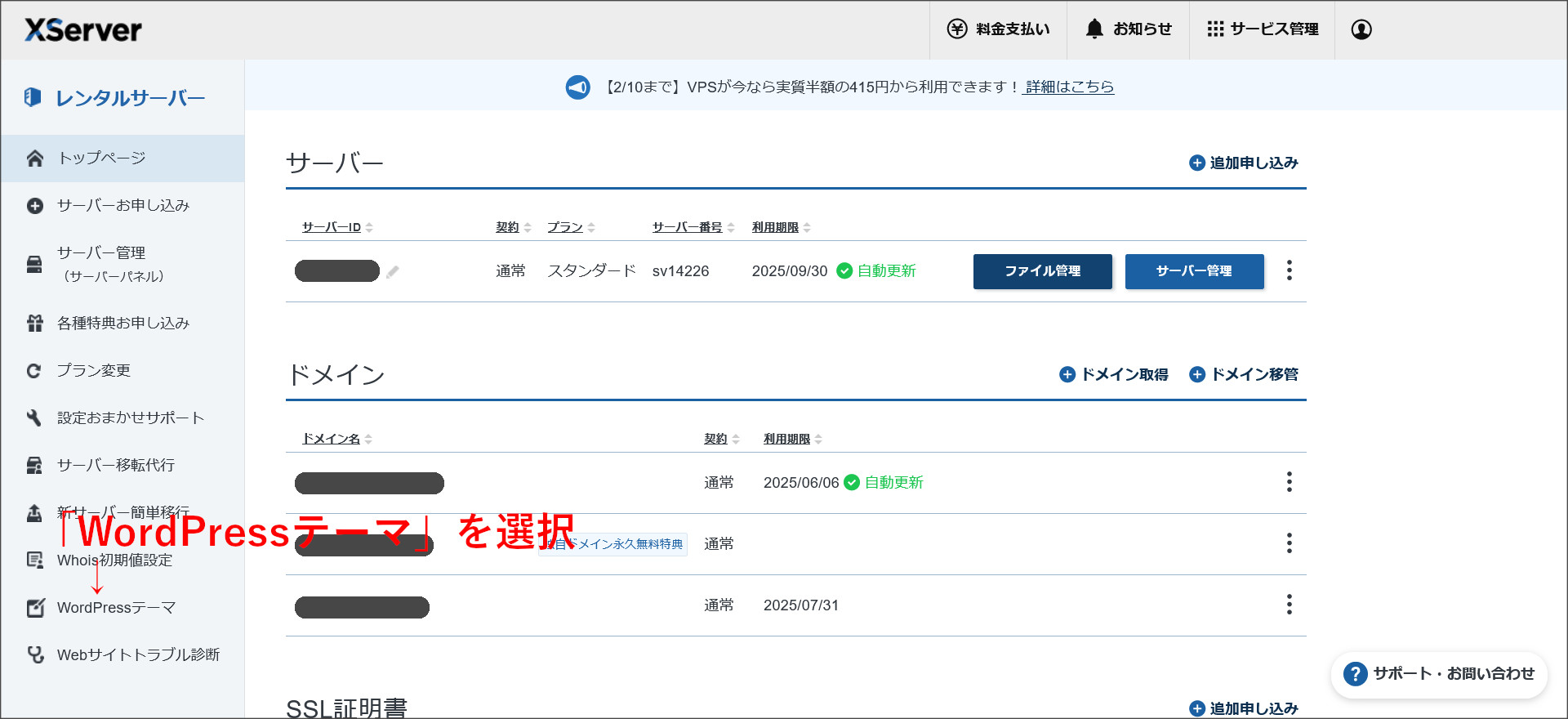Open サービス管理 grid menu
The image size is (1568, 719).
pyautogui.click(x=1263, y=29)
